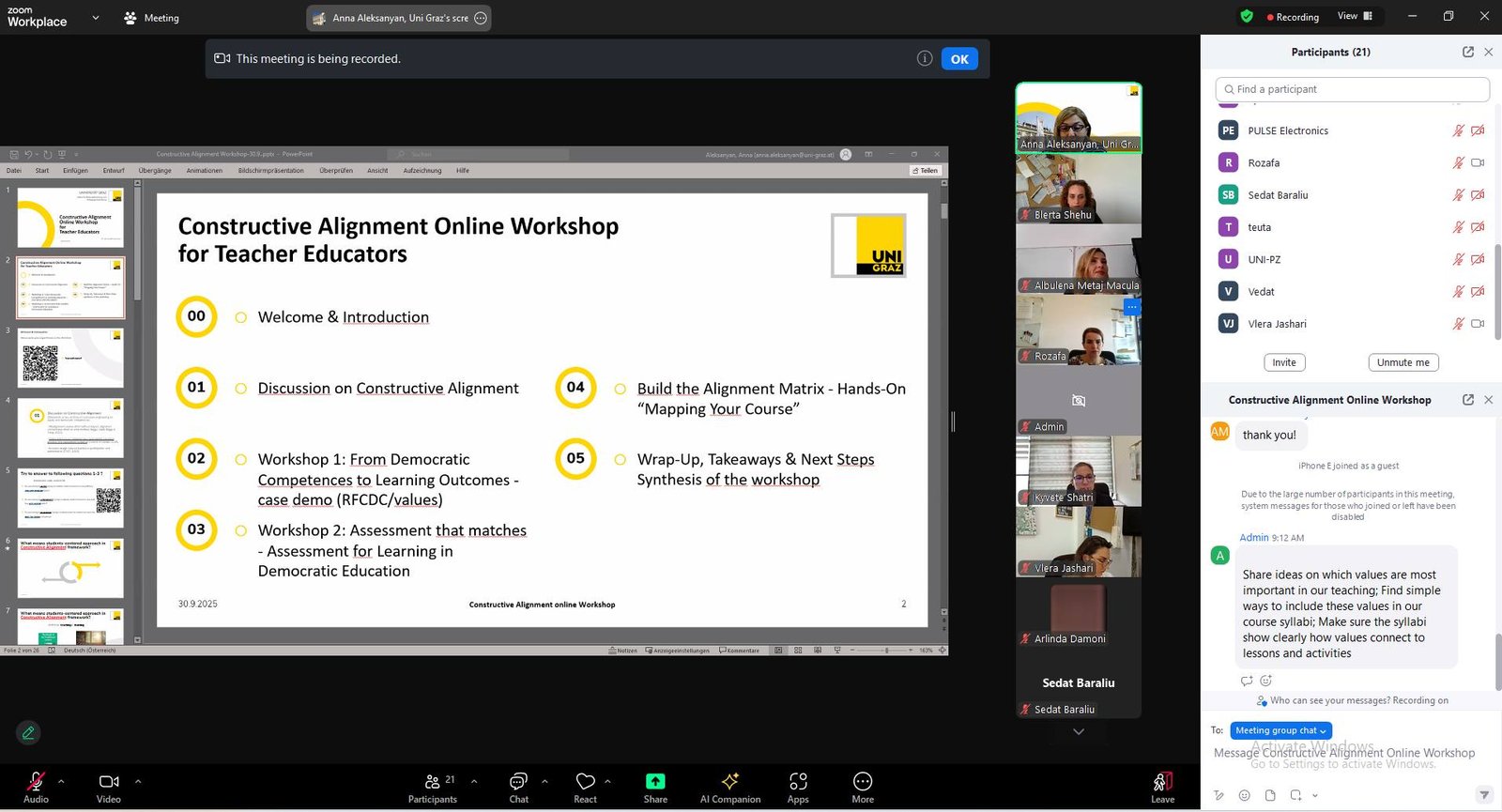Open the AI Companion panel

tap(729, 782)
